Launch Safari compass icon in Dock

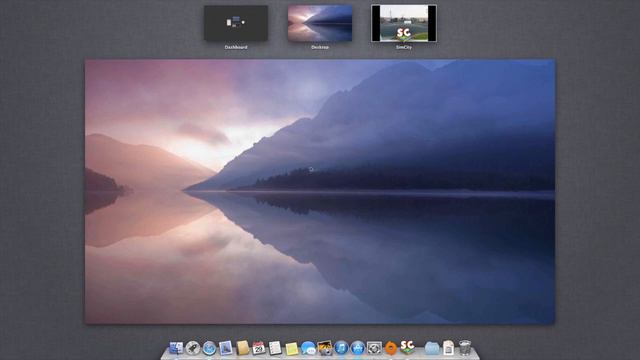[209, 348]
